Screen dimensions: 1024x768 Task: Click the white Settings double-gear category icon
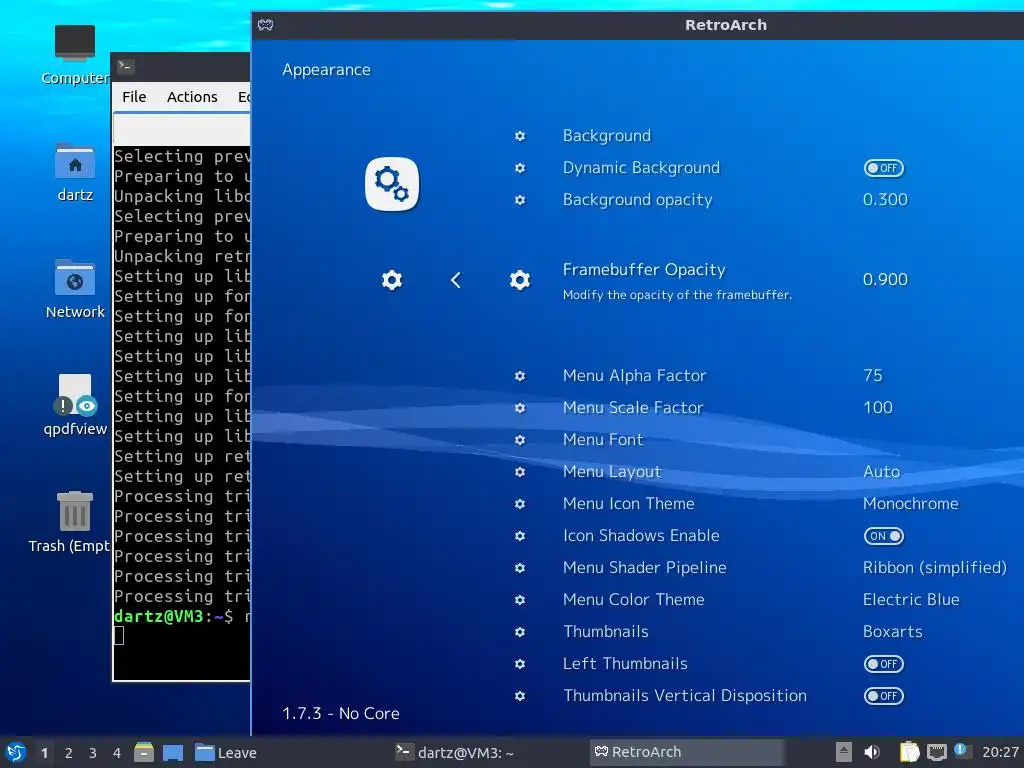(392, 184)
